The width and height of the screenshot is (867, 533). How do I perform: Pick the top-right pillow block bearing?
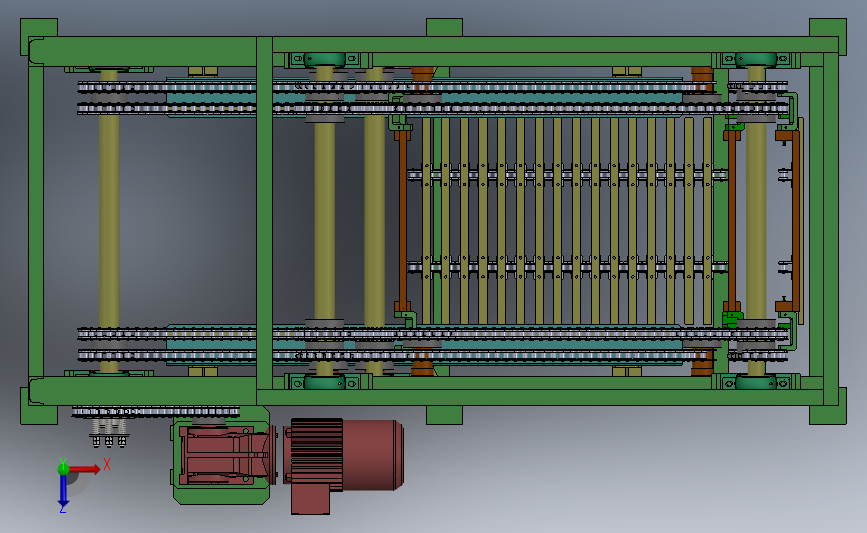point(756,59)
